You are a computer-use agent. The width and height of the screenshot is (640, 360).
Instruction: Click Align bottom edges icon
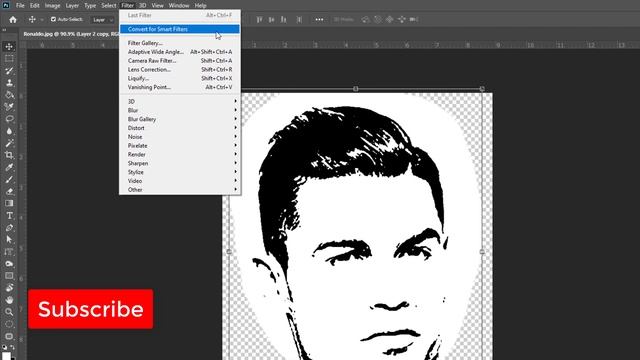point(283,19)
